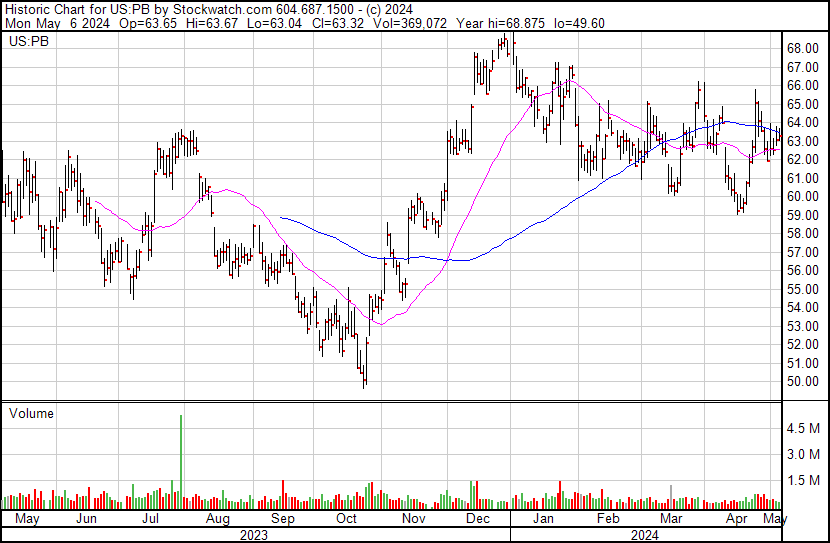The height and width of the screenshot is (543, 830).
Task: Click the Vol=369,072 header value
Action: click(410, 23)
